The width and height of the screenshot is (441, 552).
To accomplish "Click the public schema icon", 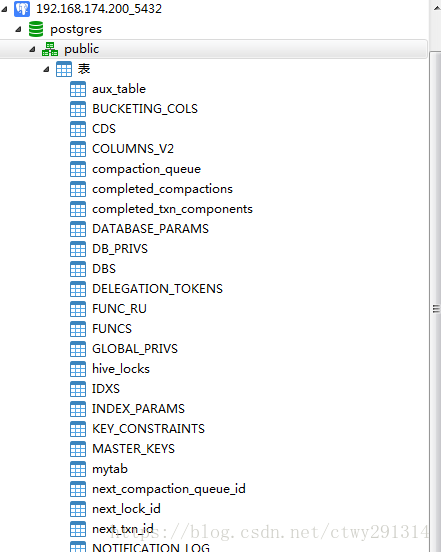I will (50, 49).
